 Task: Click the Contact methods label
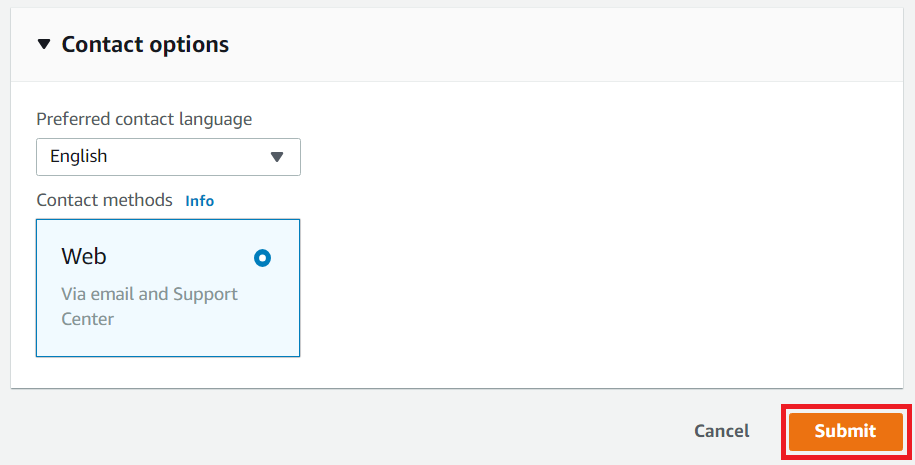pos(104,200)
